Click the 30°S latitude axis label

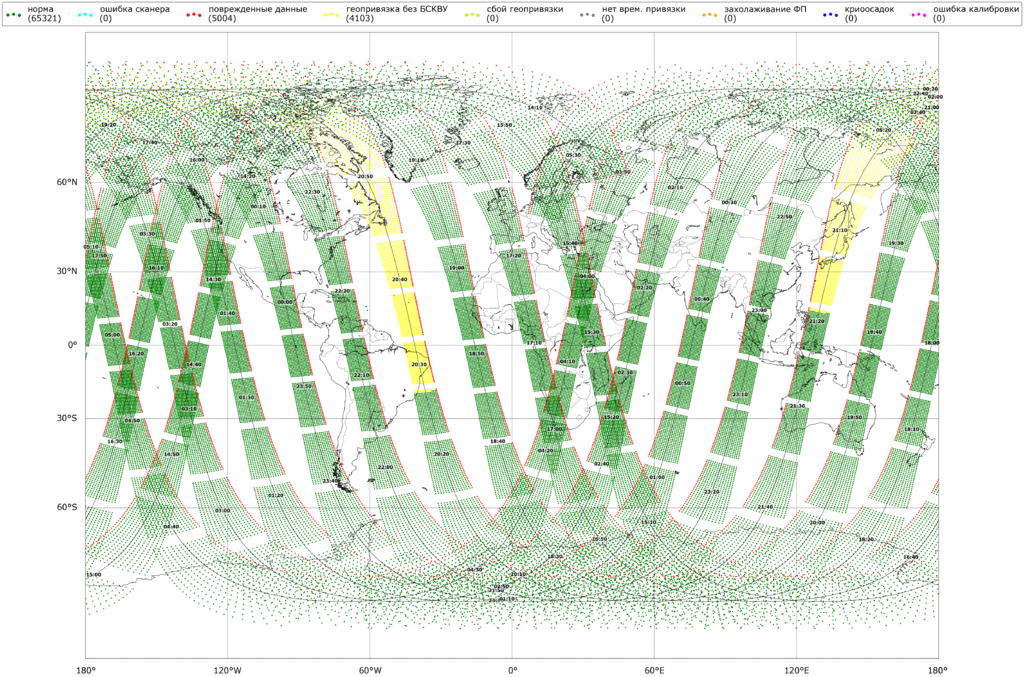point(68,419)
